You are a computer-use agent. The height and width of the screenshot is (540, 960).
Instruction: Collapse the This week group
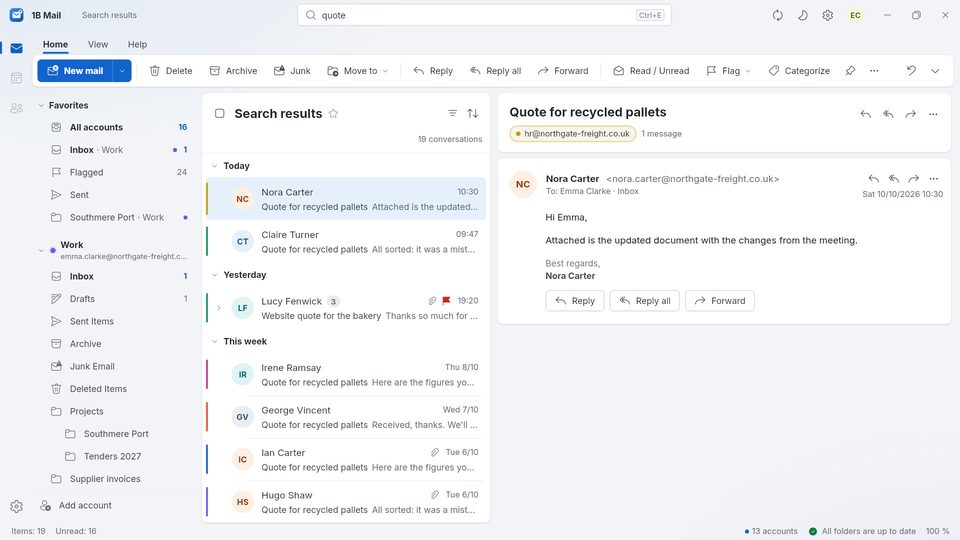pos(215,342)
